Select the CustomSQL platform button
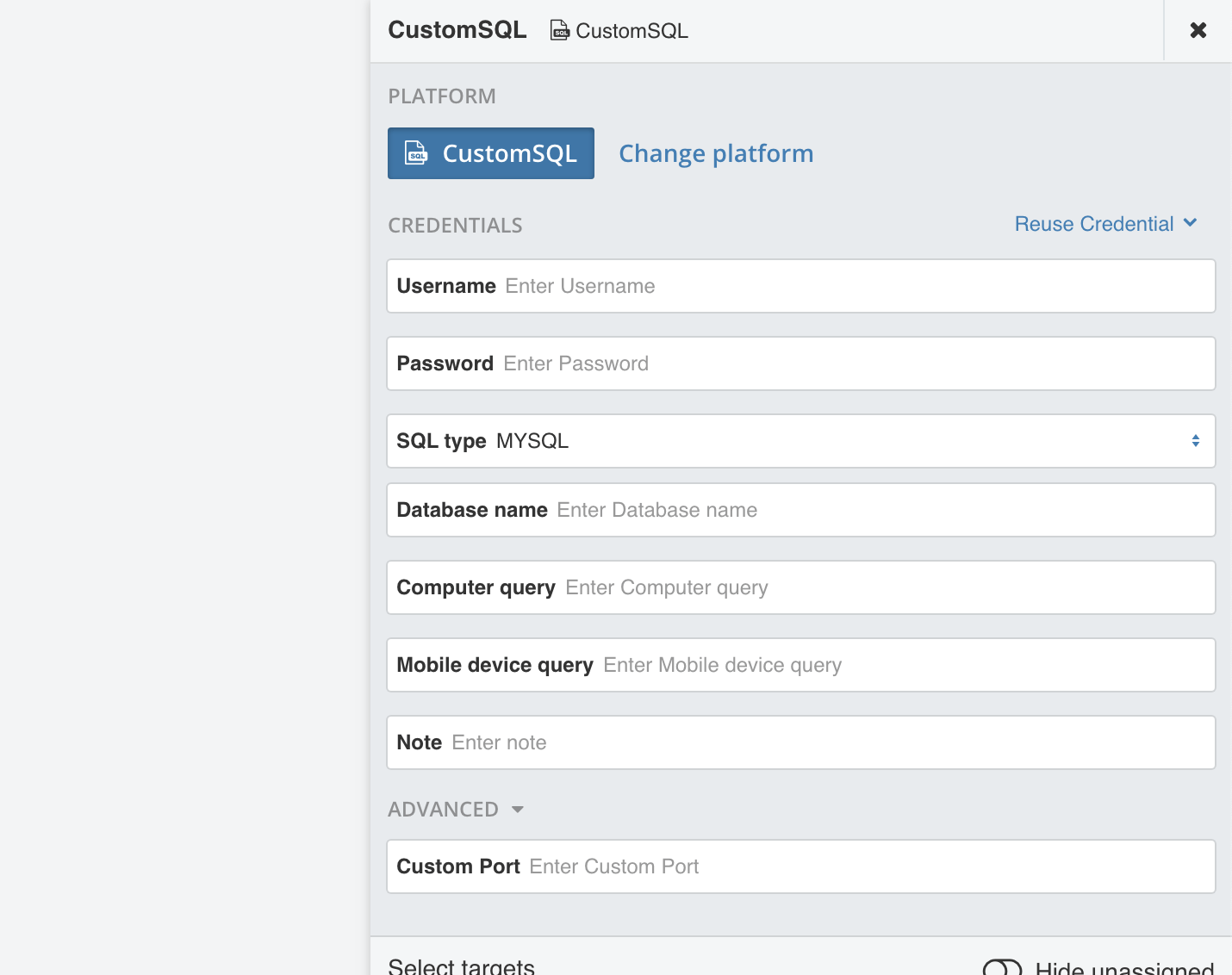1232x975 pixels. [491, 153]
